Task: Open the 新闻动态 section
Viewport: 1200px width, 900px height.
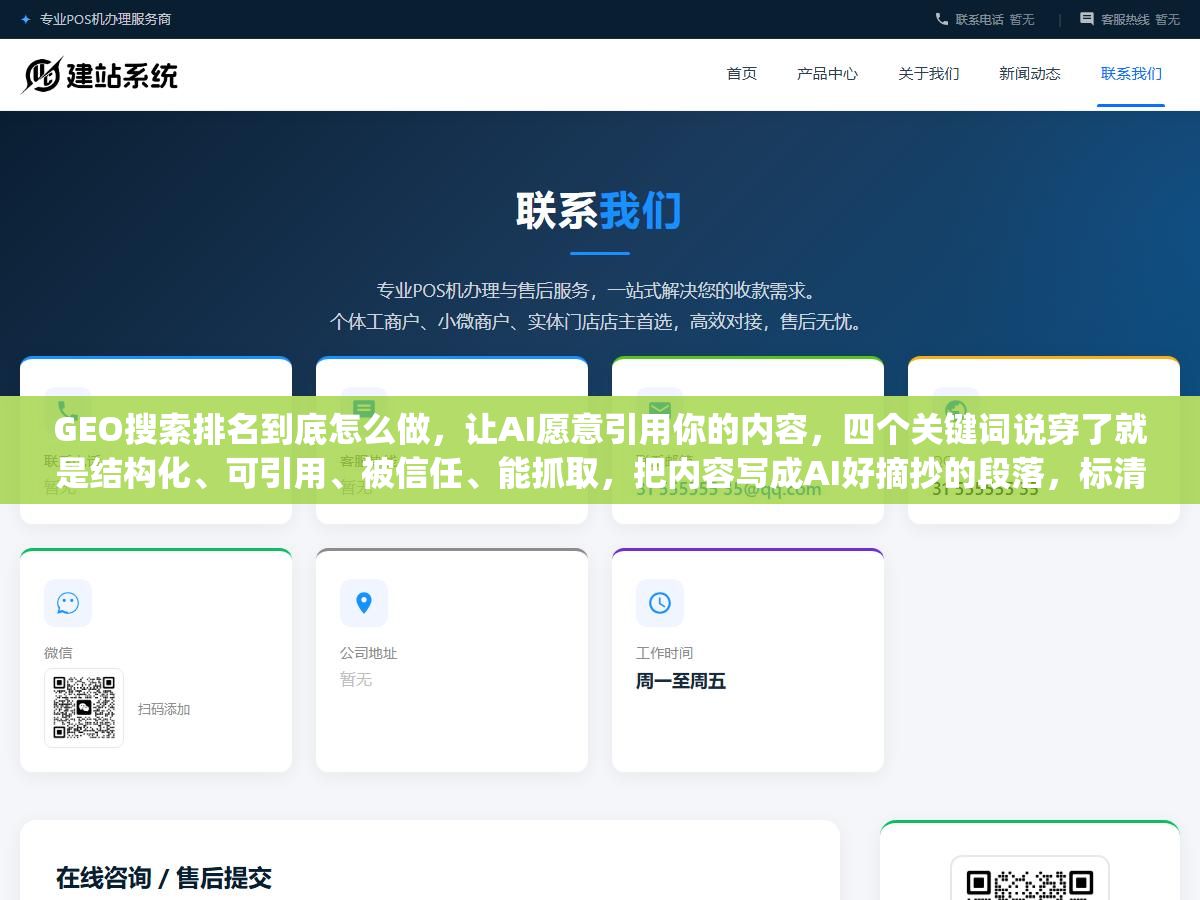Action: [x=1030, y=73]
